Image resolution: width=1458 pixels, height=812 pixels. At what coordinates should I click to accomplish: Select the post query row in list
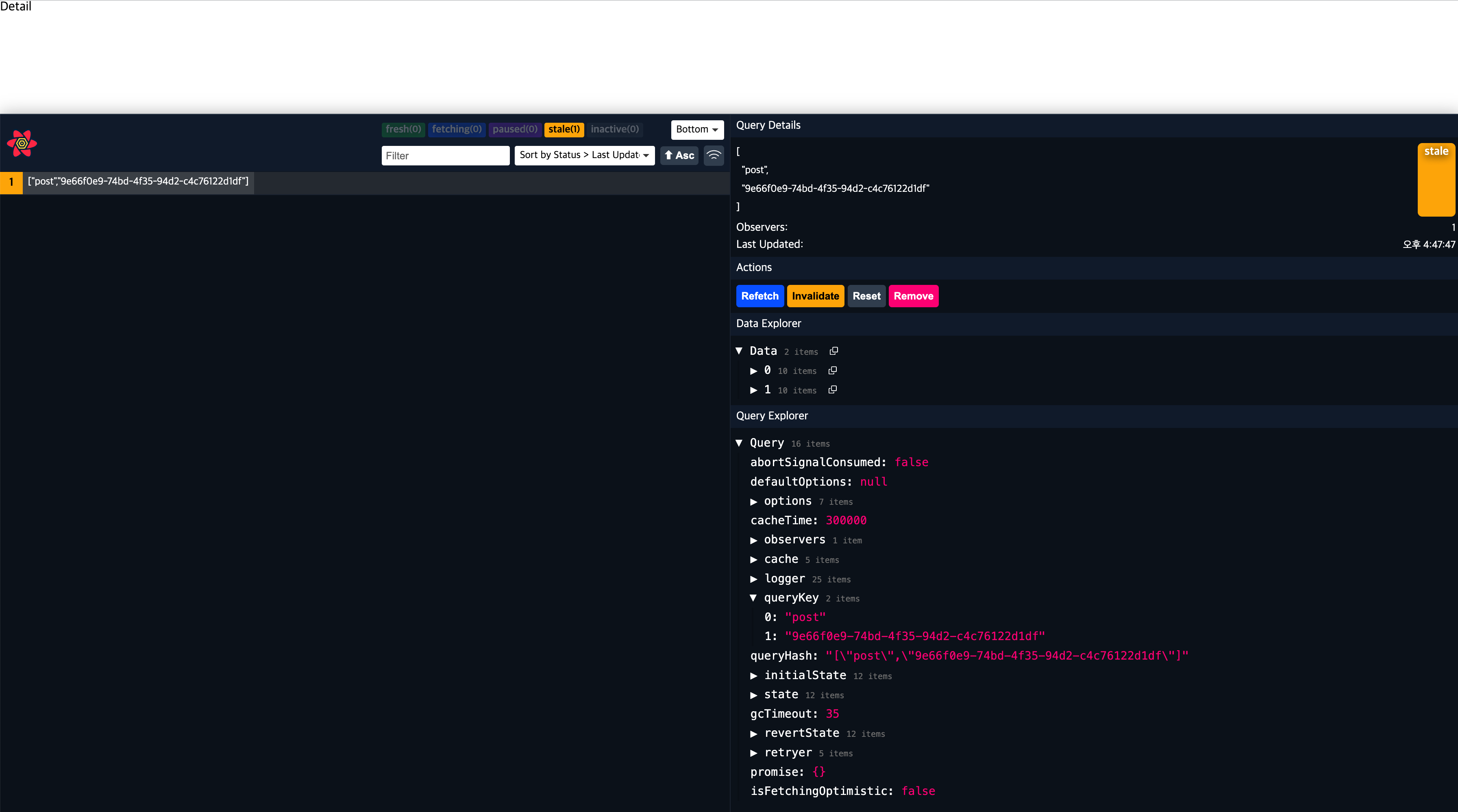pos(138,182)
